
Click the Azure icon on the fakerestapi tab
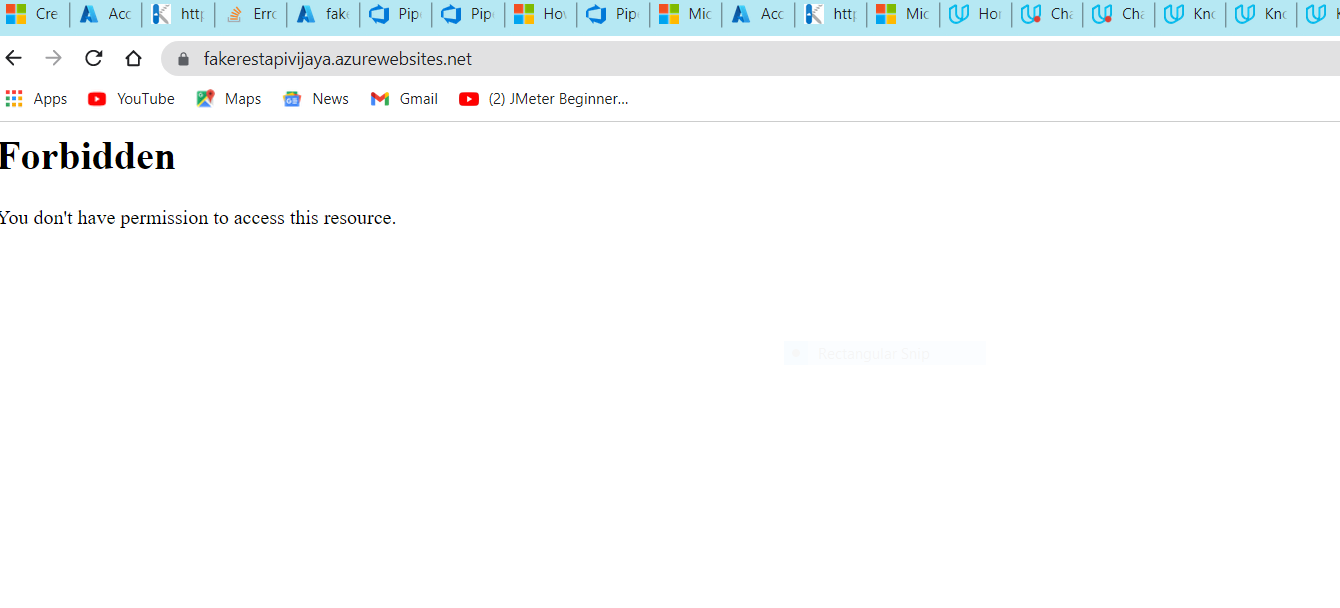click(304, 14)
